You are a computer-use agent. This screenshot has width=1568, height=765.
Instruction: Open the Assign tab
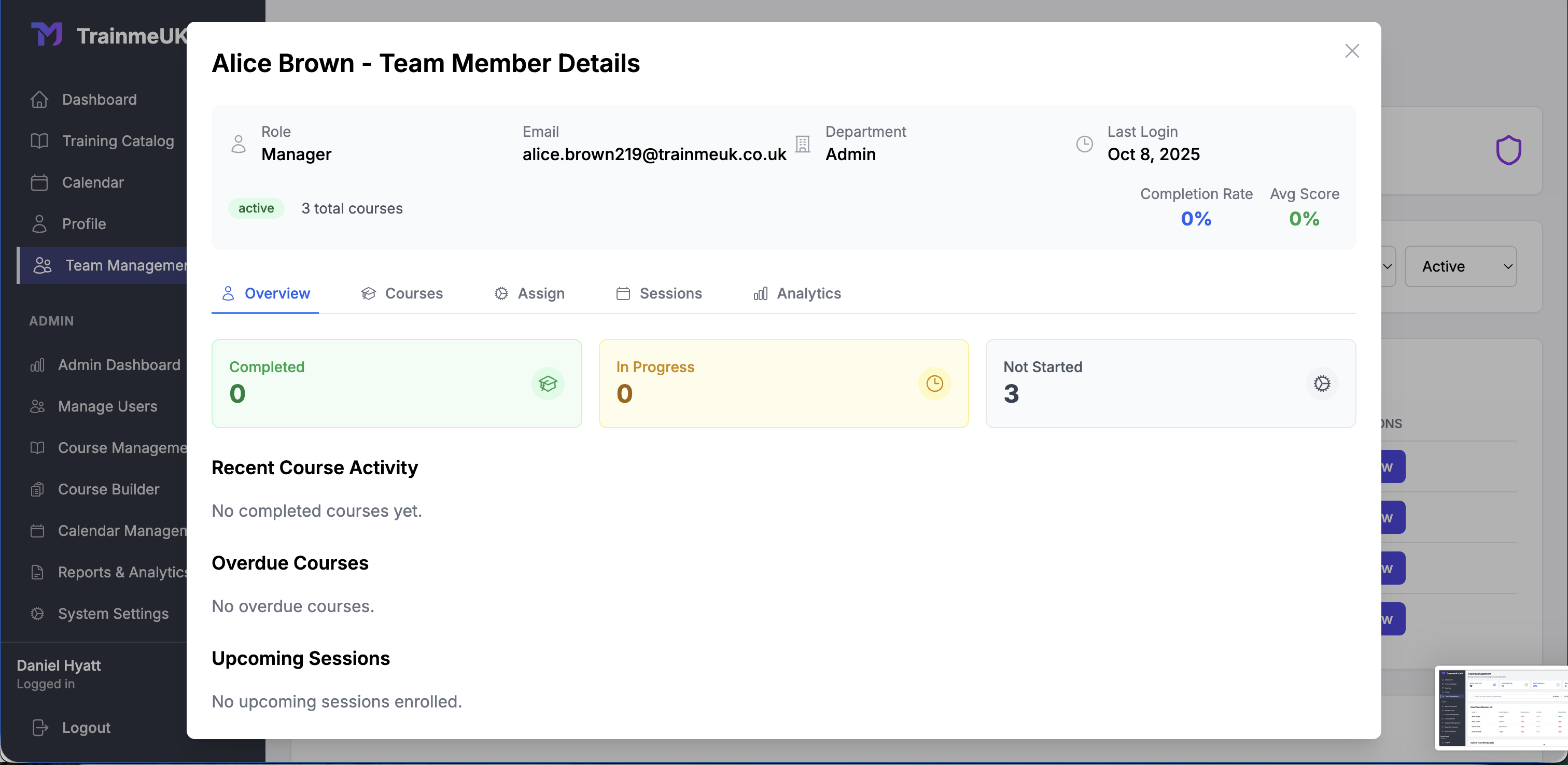529,293
